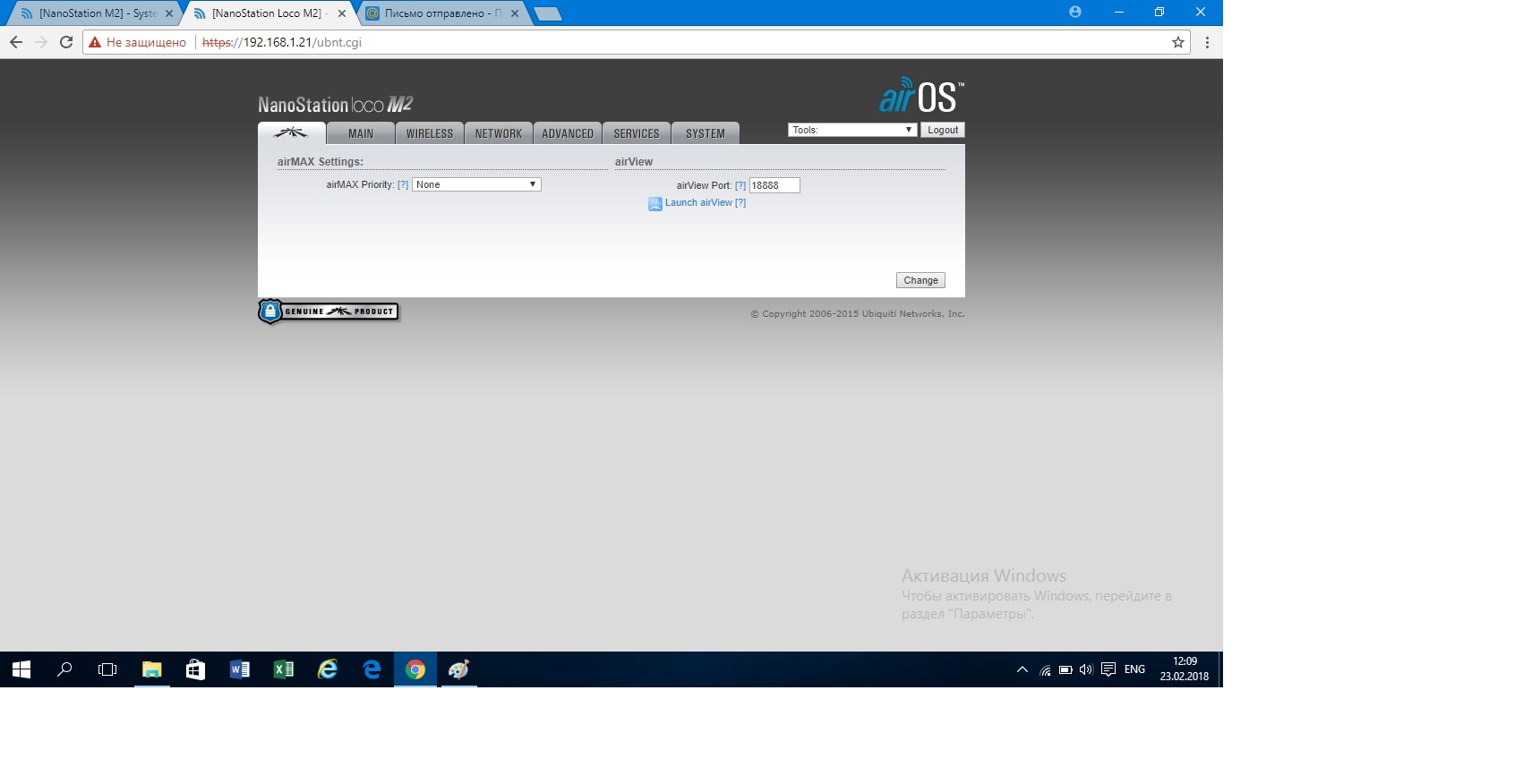Go forward in browser history
This screenshot has height=784, width=1540.
(x=41, y=42)
